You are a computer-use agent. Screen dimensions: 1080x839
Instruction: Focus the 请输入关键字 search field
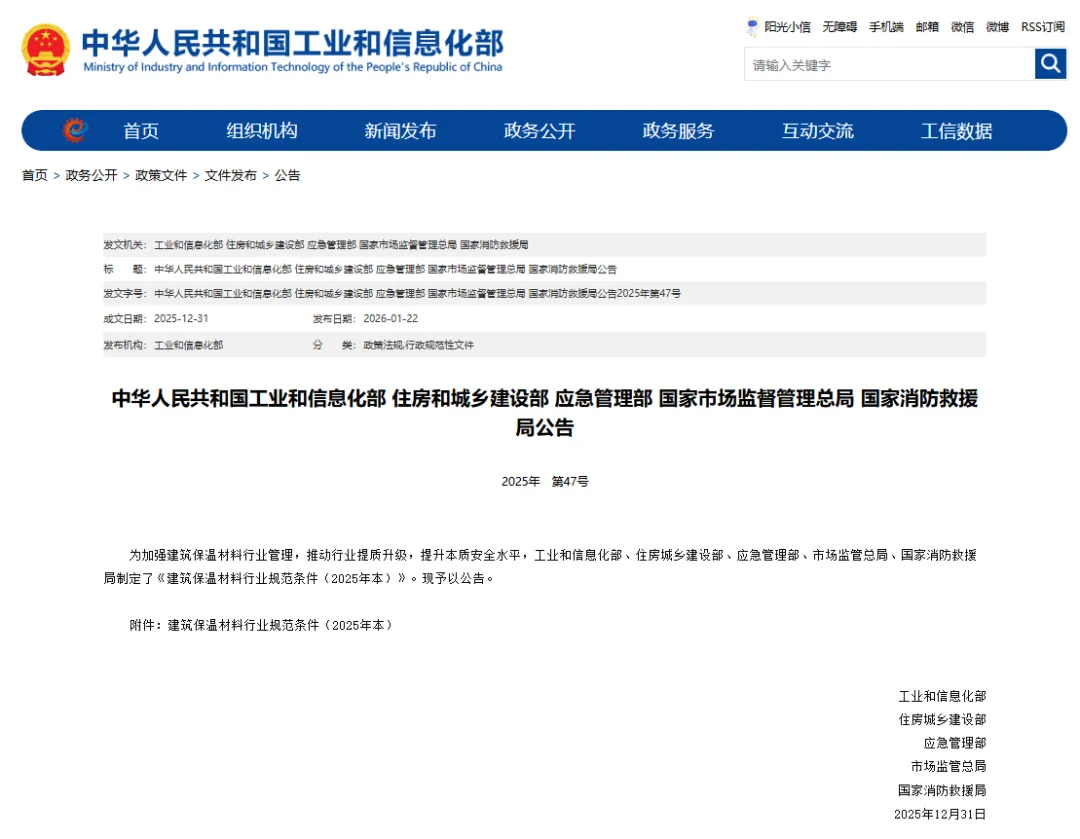[889, 64]
